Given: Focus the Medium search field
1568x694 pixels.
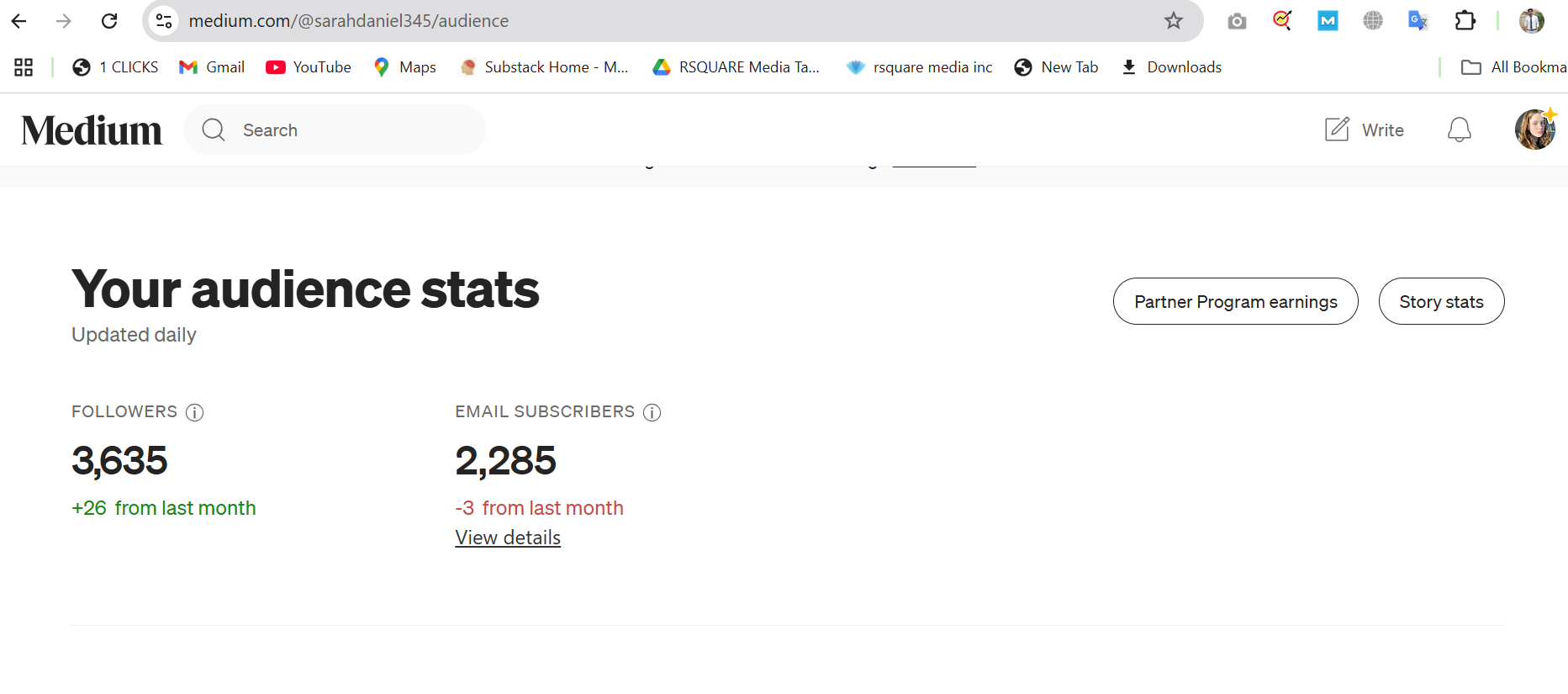Looking at the screenshot, I should pyautogui.click(x=335, y=130).
